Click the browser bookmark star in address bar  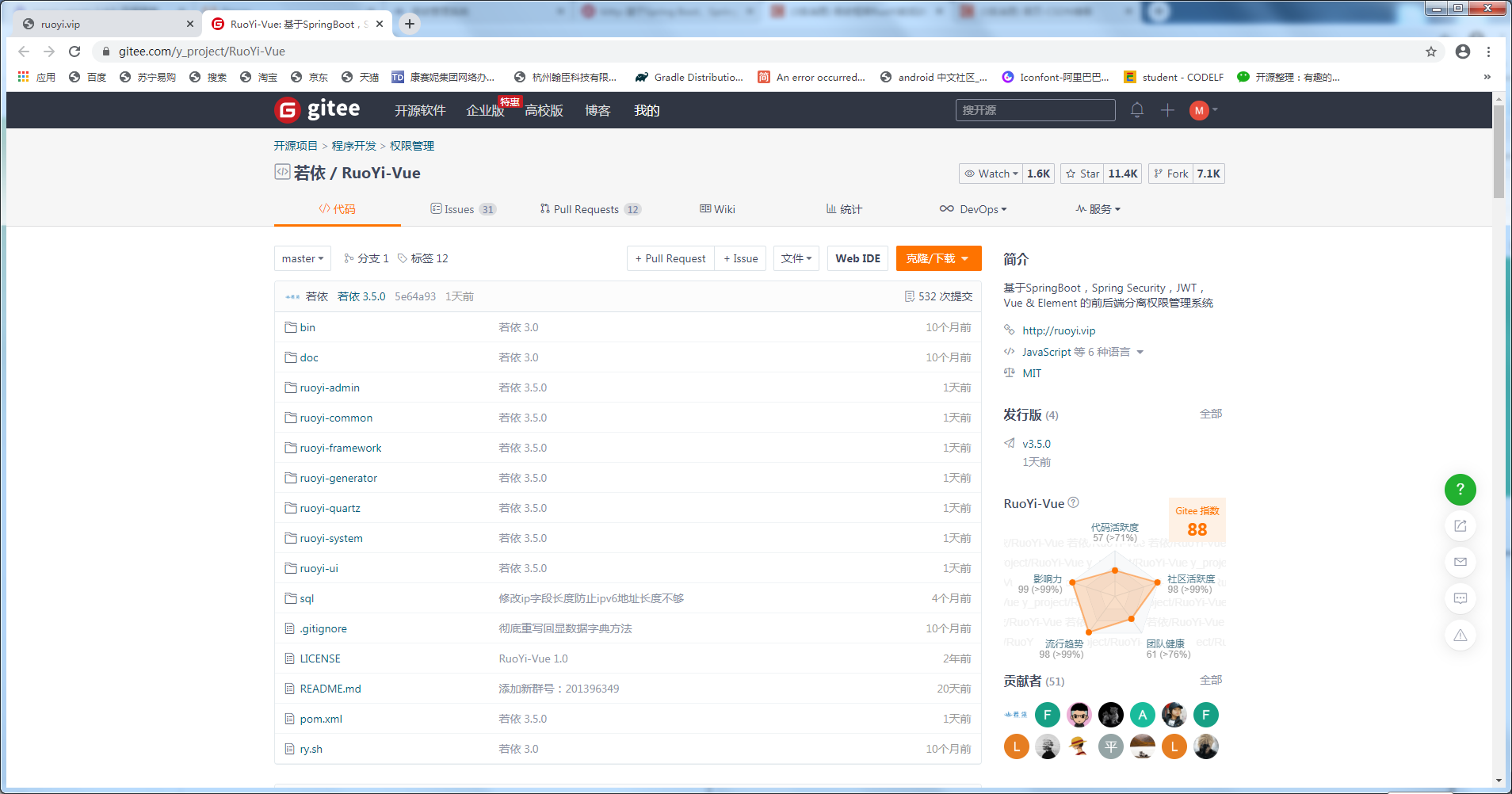1431,51
